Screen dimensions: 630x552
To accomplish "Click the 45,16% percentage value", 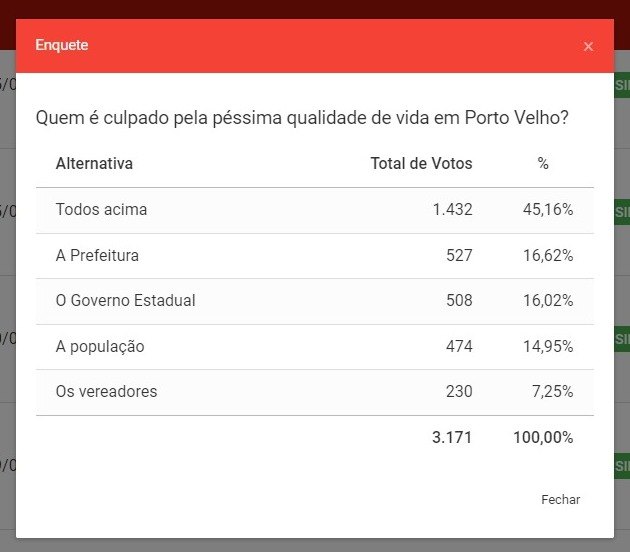I will click(549, 210).
